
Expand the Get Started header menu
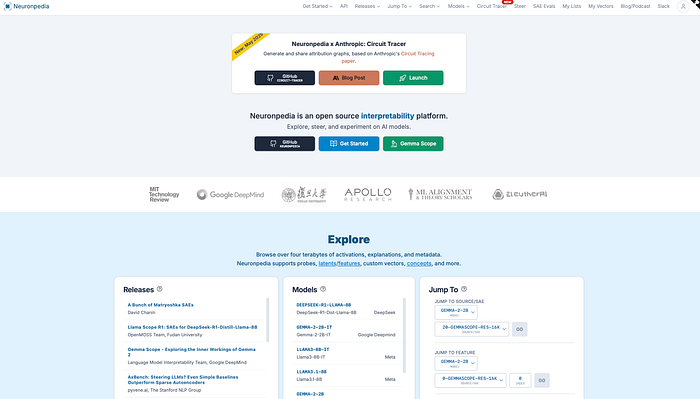coord(317,6)
